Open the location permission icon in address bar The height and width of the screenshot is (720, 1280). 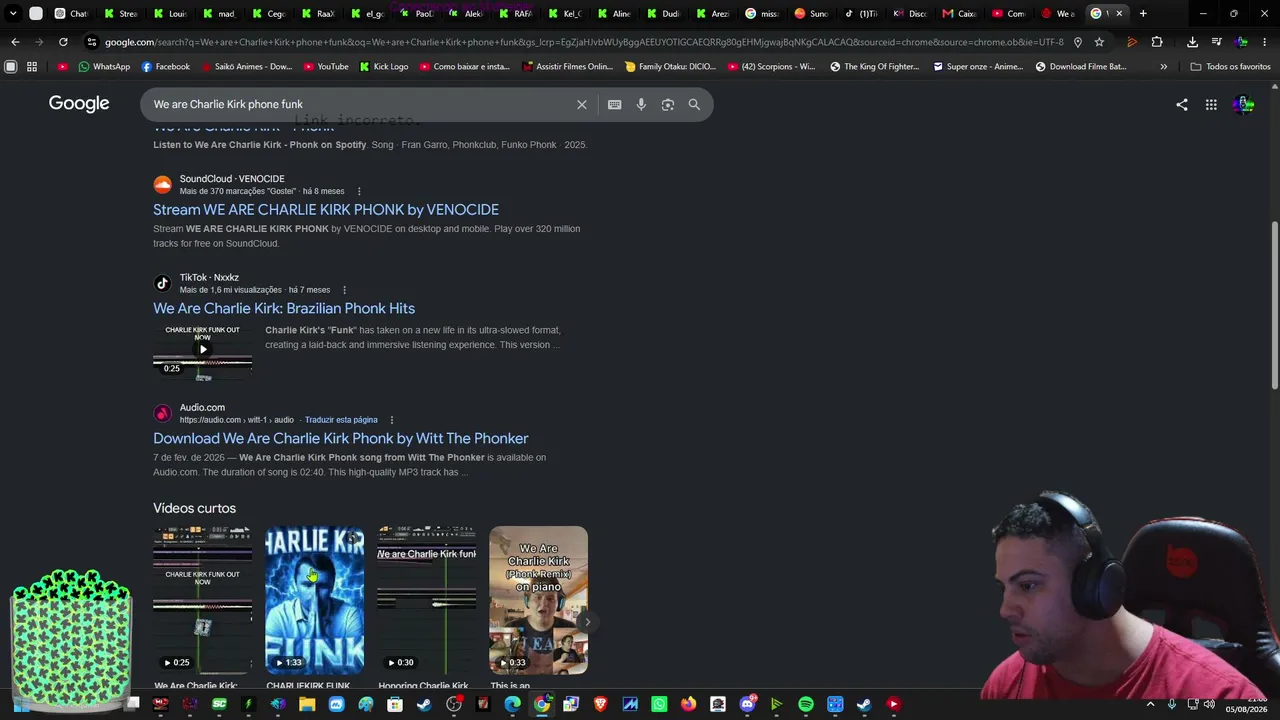point(1077,42)
